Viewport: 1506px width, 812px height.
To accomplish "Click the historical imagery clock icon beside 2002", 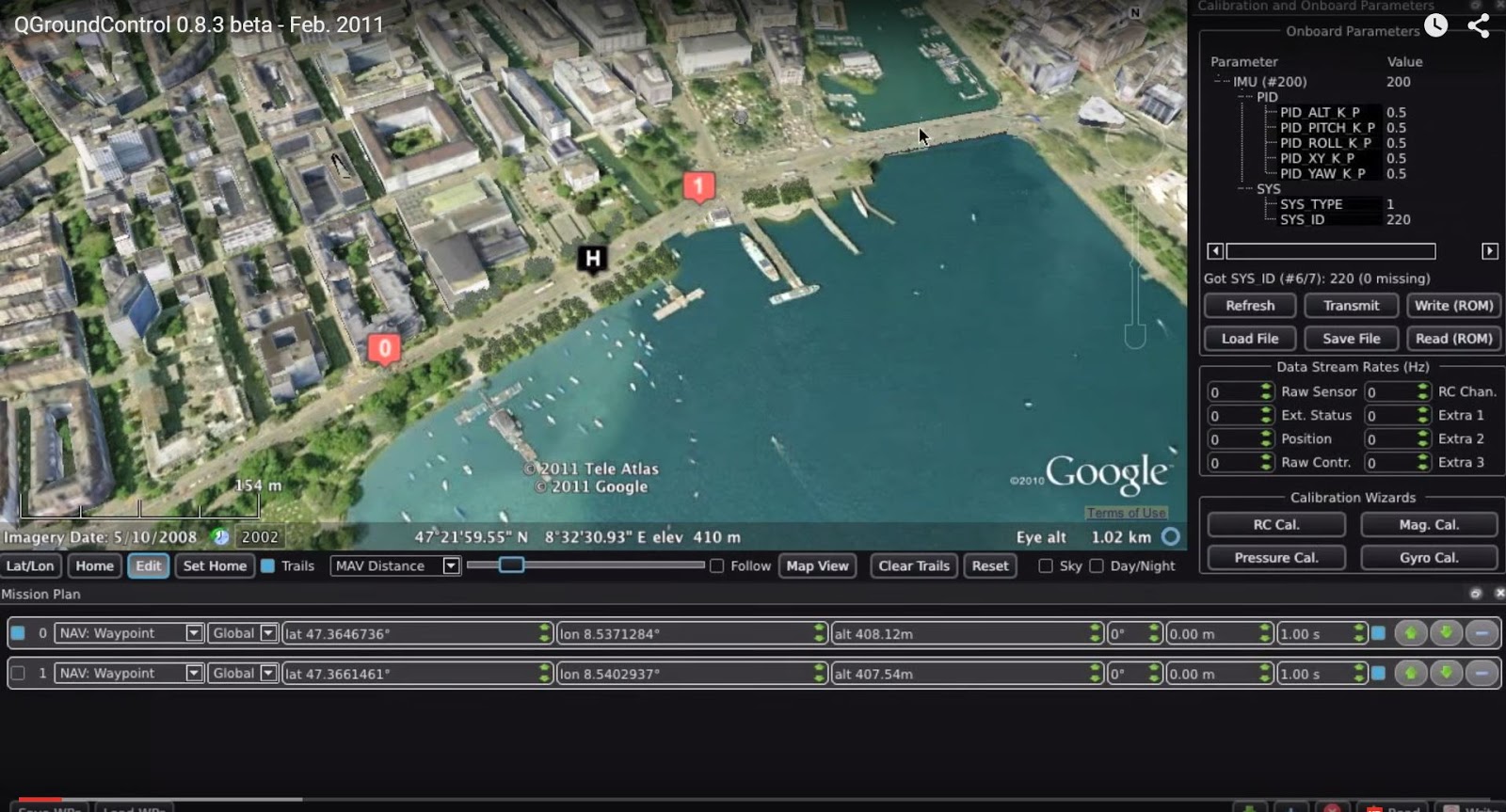I will [220, 536].
